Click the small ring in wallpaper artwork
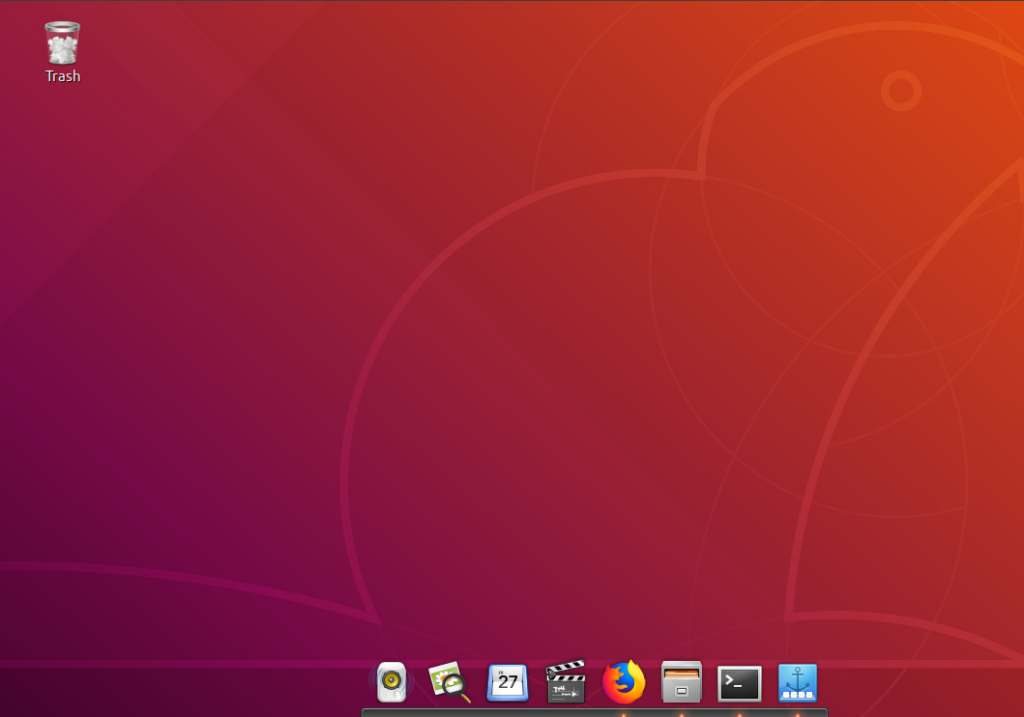This screenshot has height=717, width=1024. [901, 91]
